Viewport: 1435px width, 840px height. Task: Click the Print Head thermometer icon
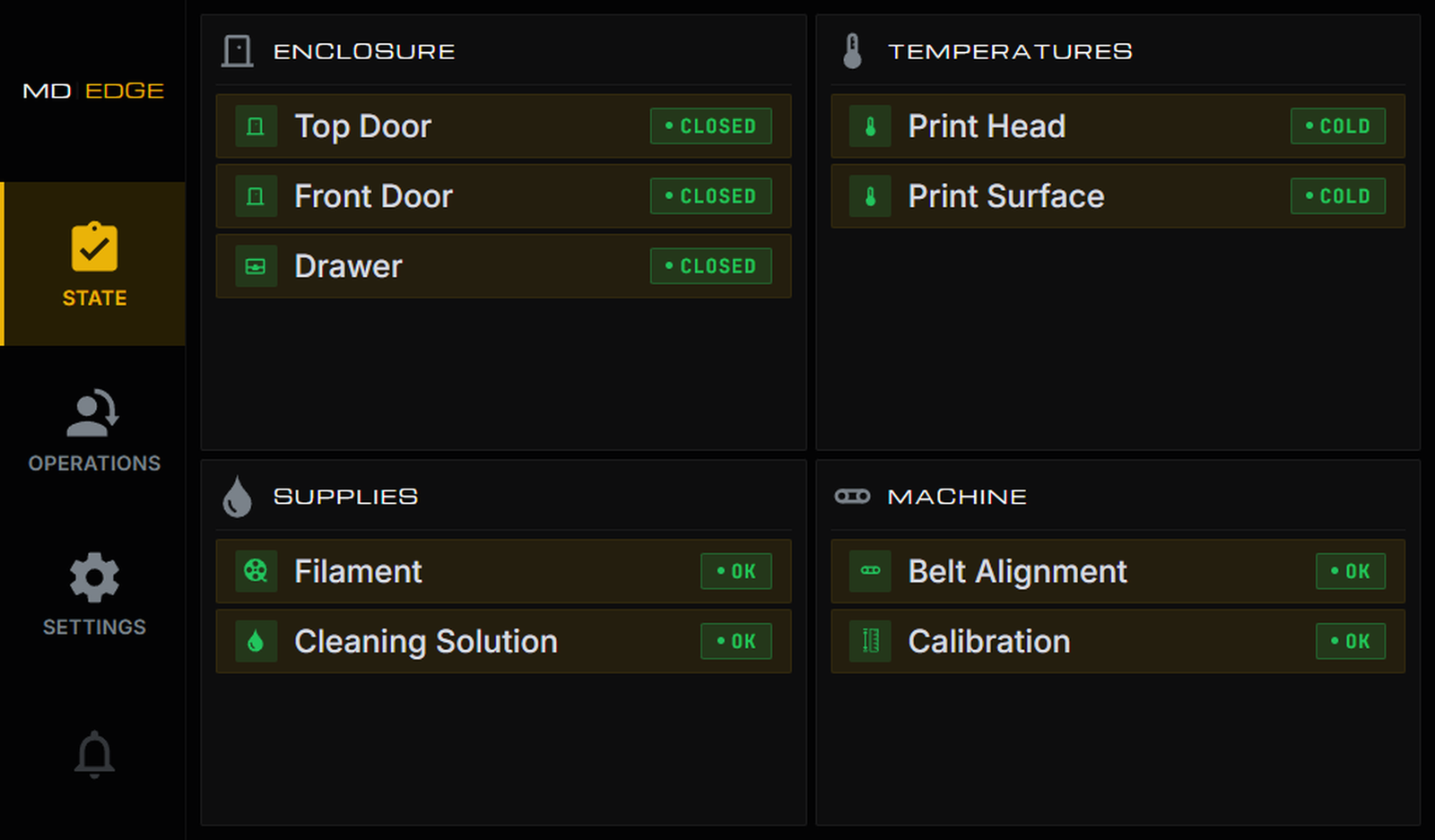coord(870,126)
